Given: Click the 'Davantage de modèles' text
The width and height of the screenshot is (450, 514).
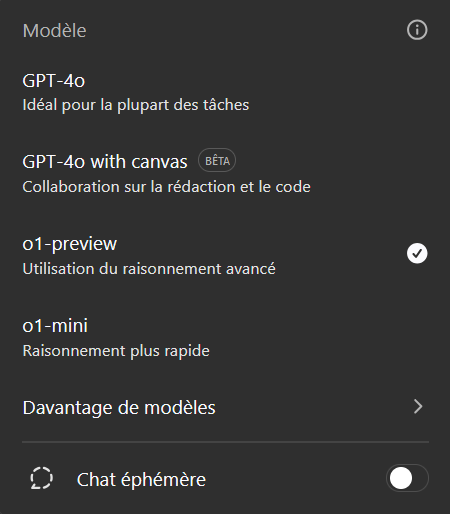Looking at the screenshot, I should [119, 407].
